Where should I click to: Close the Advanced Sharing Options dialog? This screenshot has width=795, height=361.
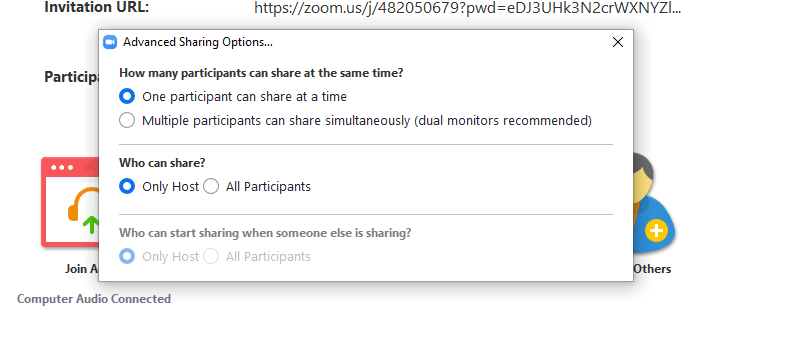tap(618, 42)
